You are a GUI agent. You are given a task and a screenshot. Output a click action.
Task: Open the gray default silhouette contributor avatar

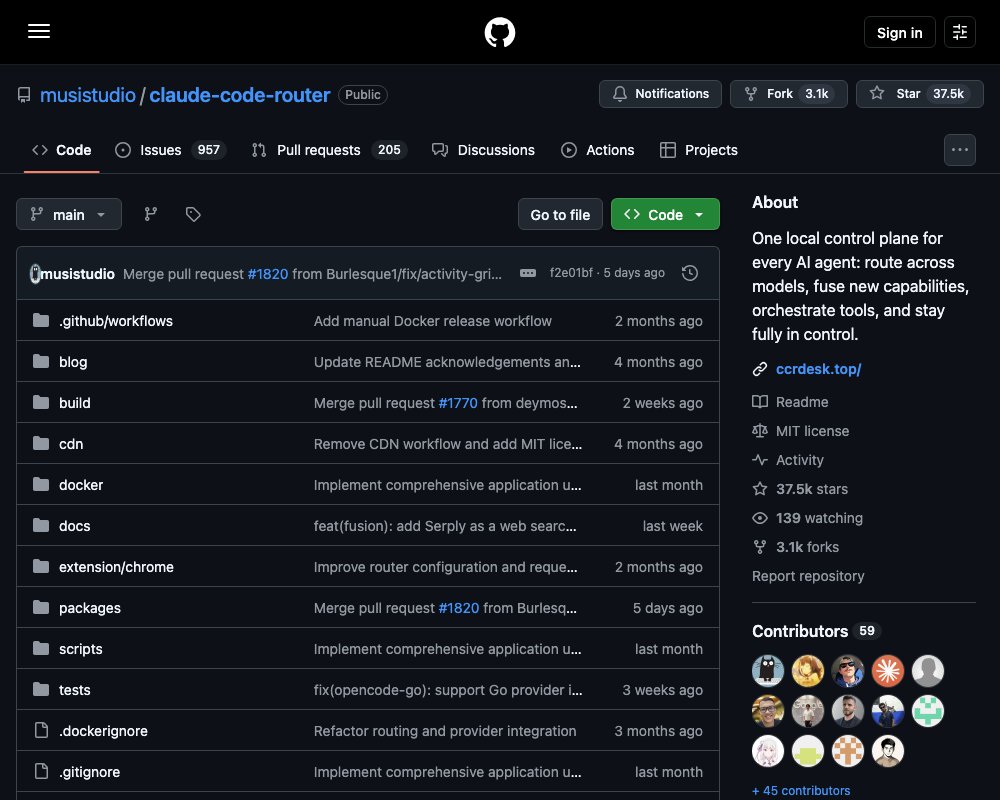927,670
